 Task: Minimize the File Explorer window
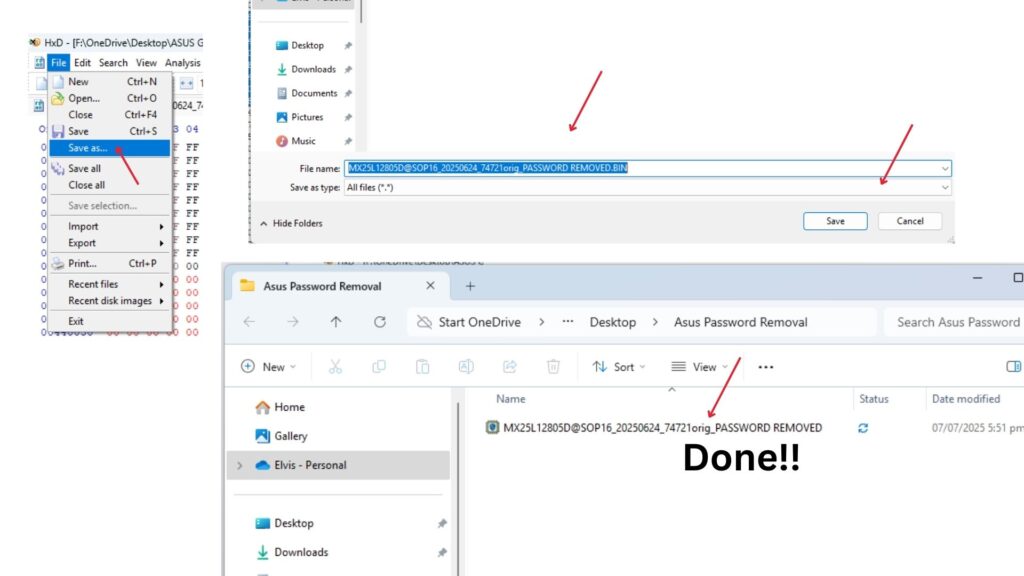[x=977, y=278]
